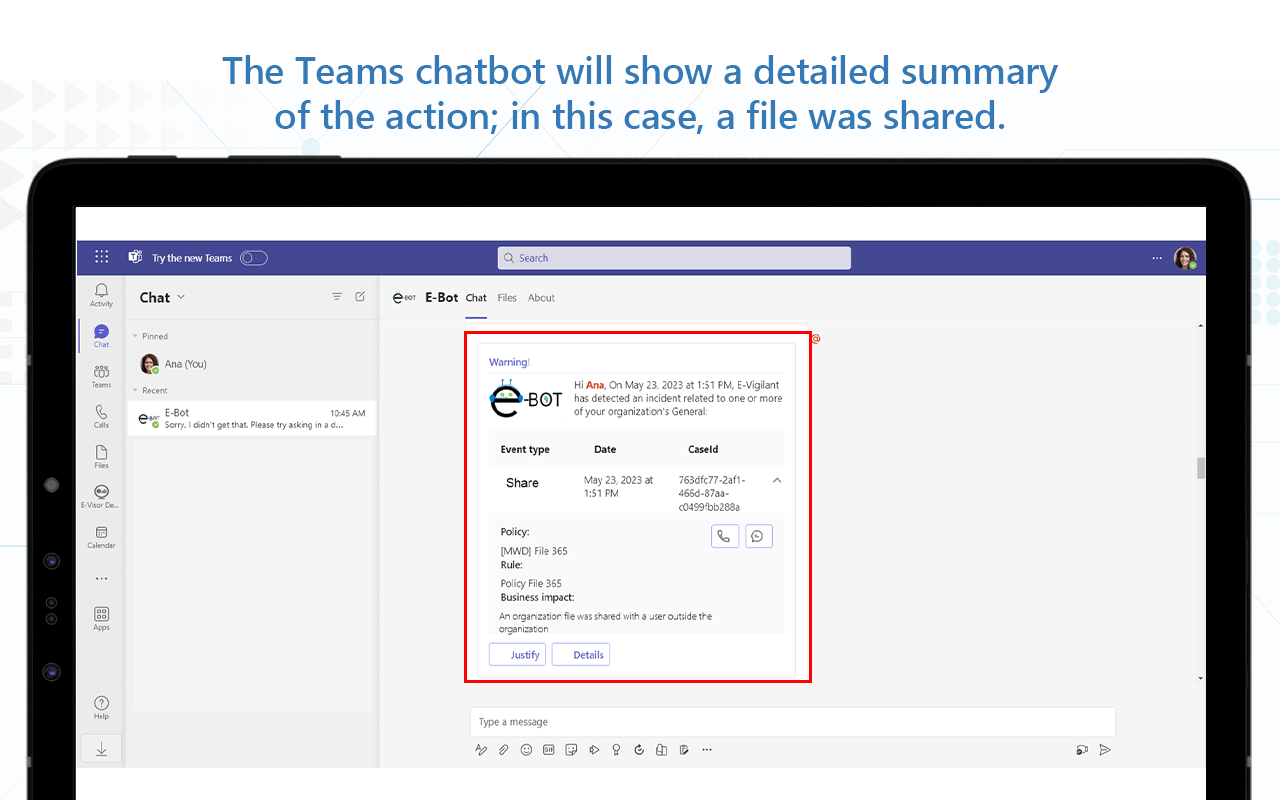This screenshot has width=1280, height=800.
Task: Click the schedule send arrow icon
Action: [594, 749]
